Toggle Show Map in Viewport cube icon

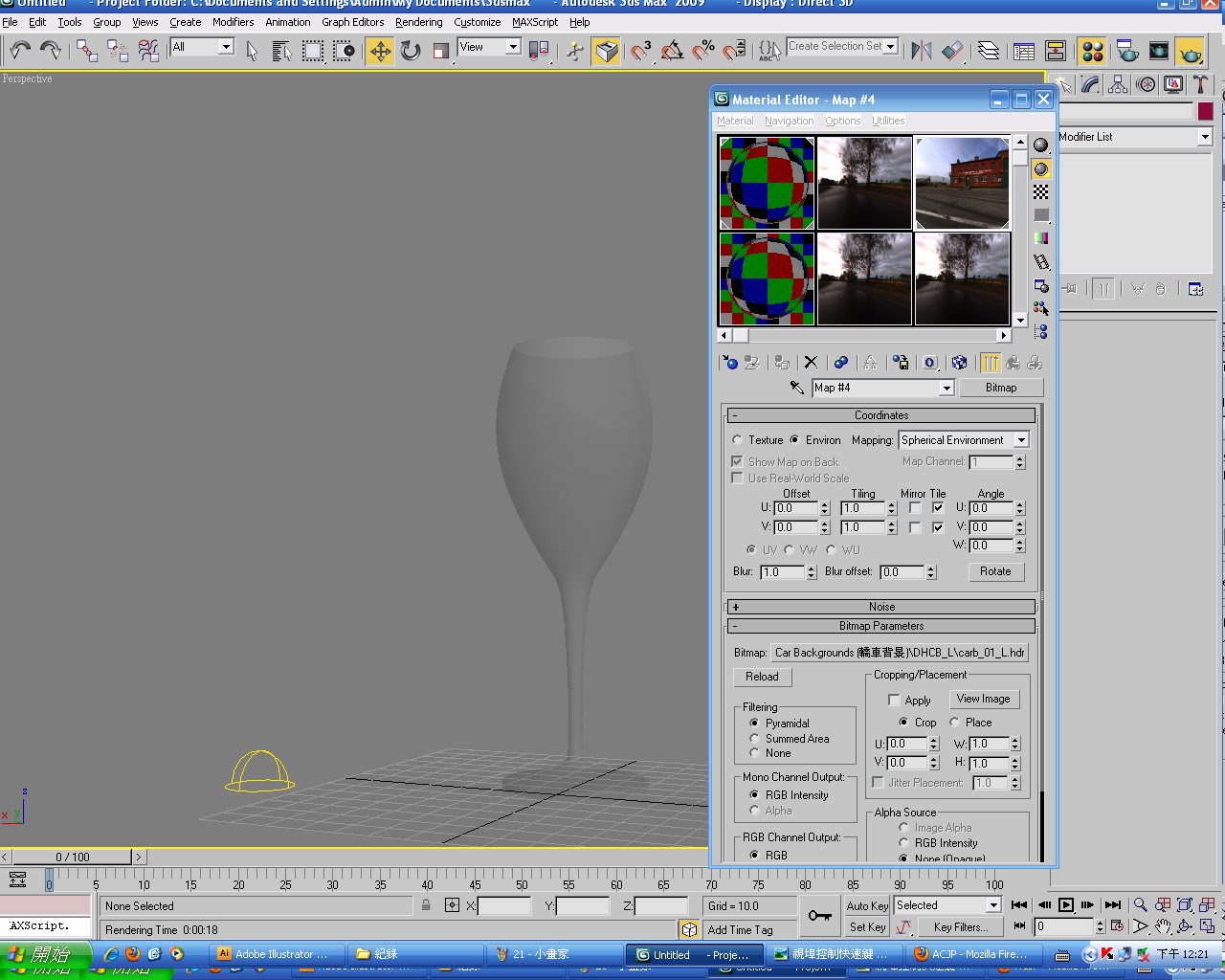pyautogui.click(x=959, y=363)
